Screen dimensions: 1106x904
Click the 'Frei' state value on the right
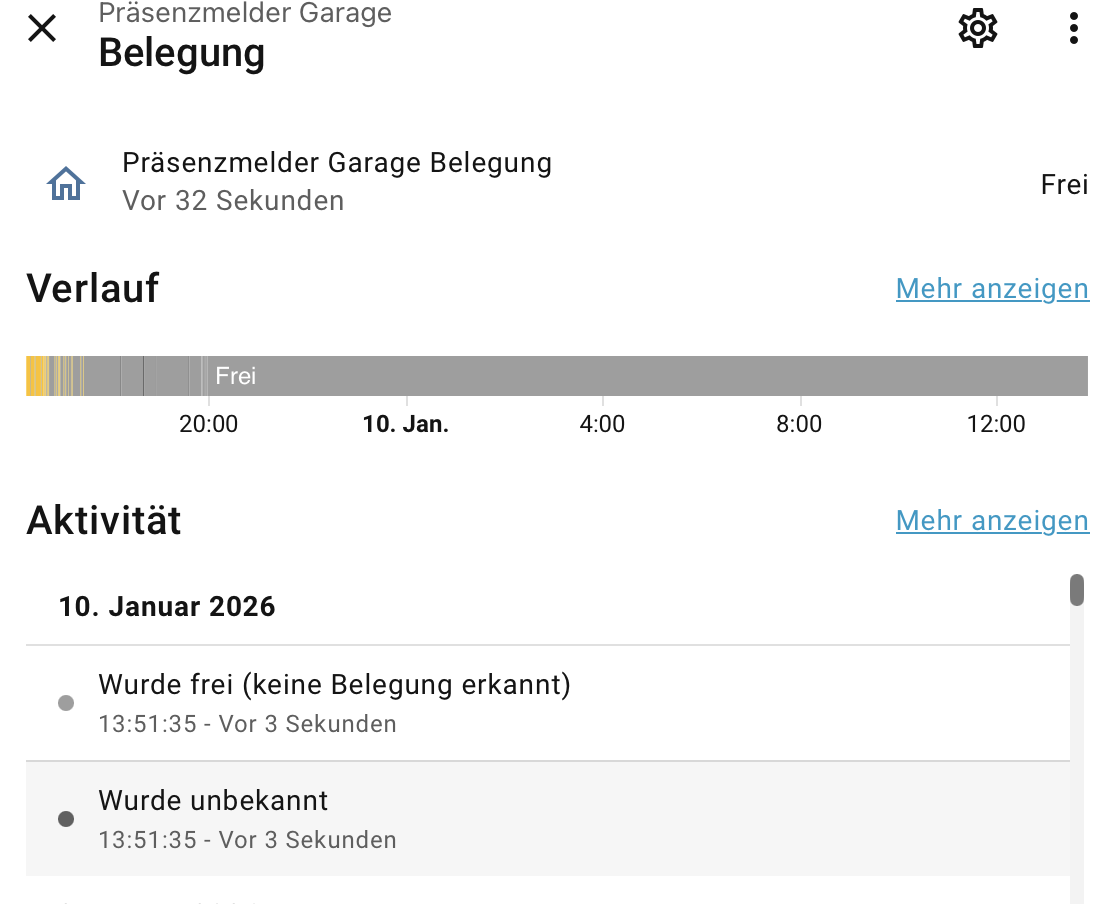(1063, 185)
